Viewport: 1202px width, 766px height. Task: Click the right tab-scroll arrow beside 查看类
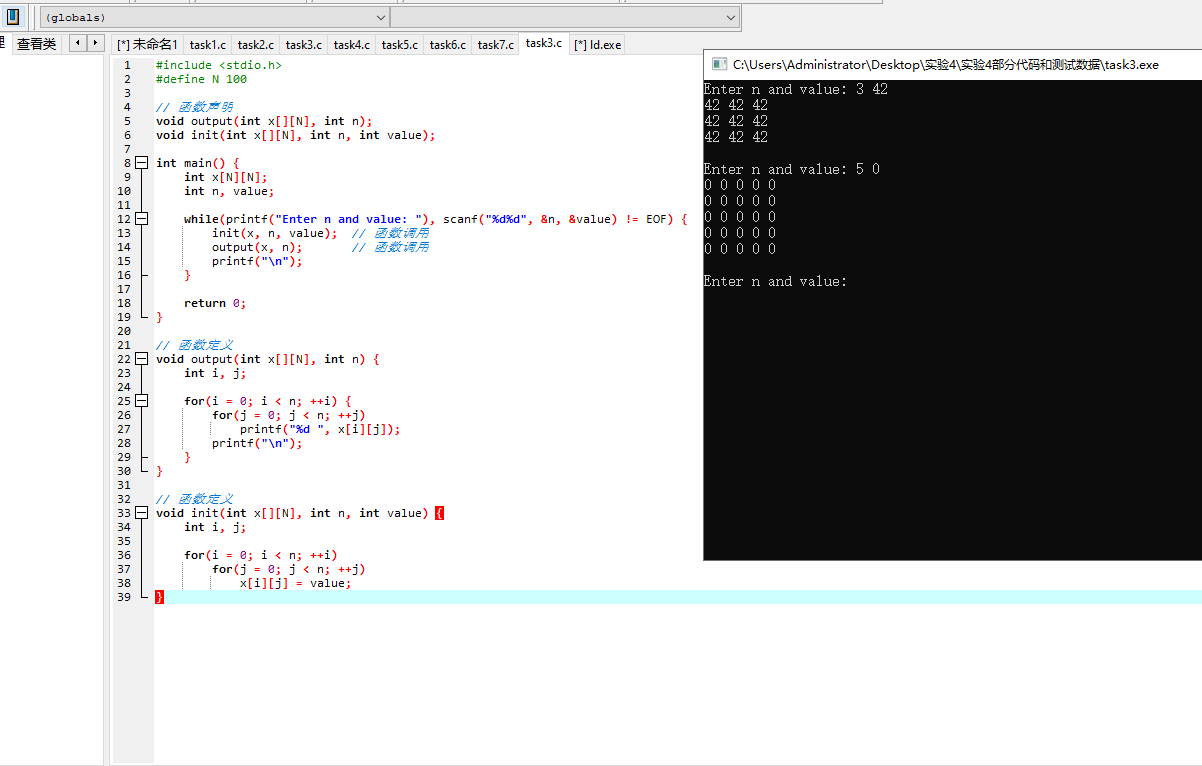(96, 43)
